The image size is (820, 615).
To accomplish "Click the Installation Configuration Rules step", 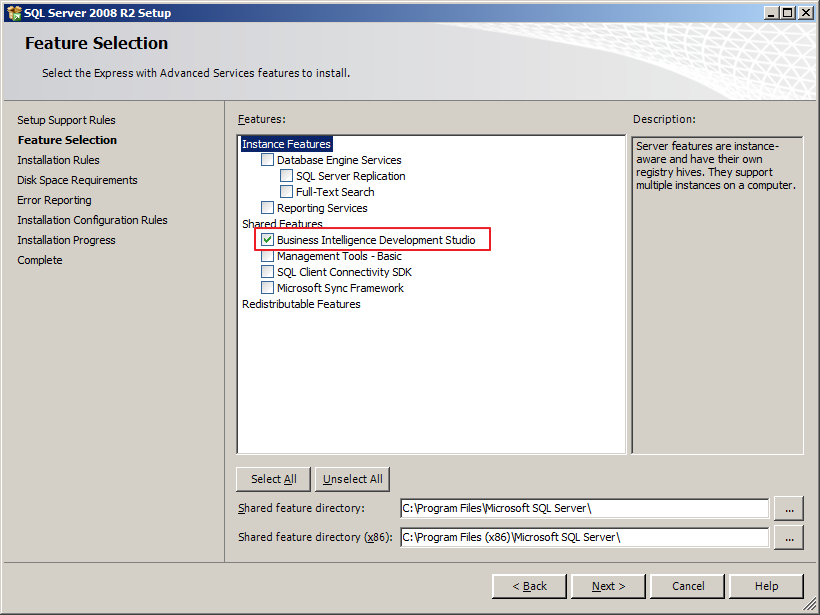I will pos(92,220).
